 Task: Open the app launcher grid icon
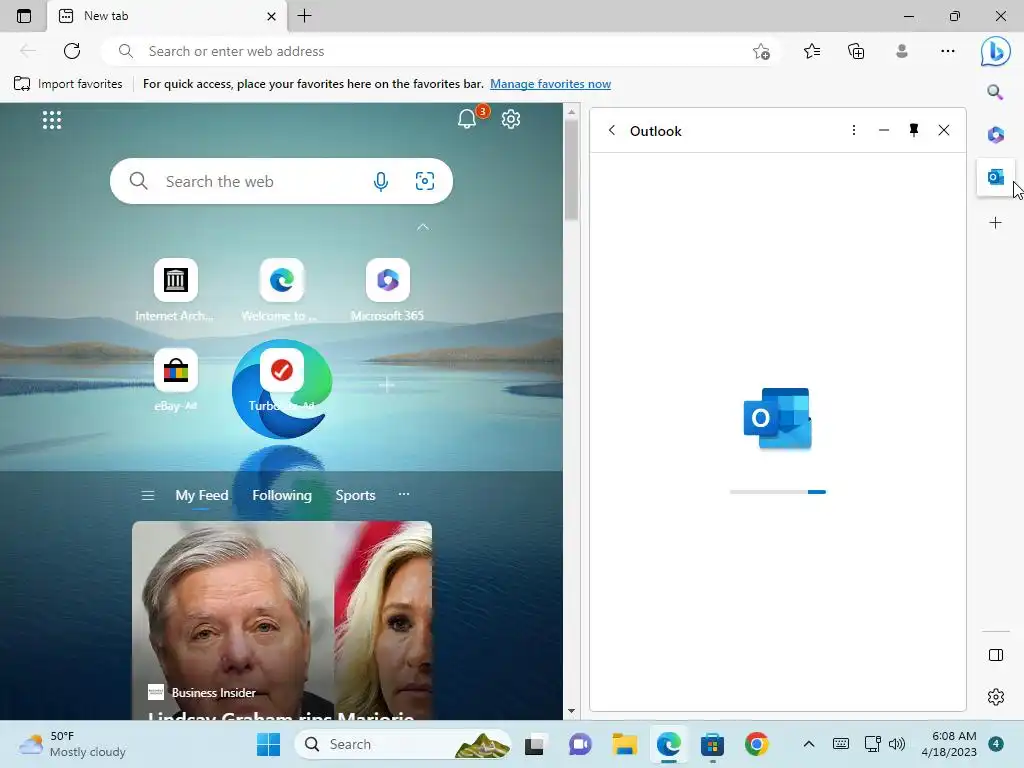[x=52, y=120]
